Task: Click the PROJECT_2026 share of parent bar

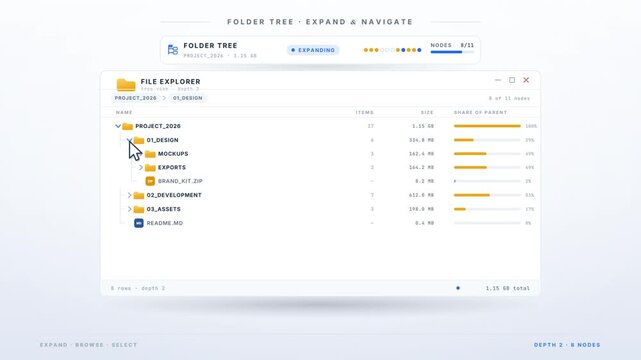Action: [487, 126]
